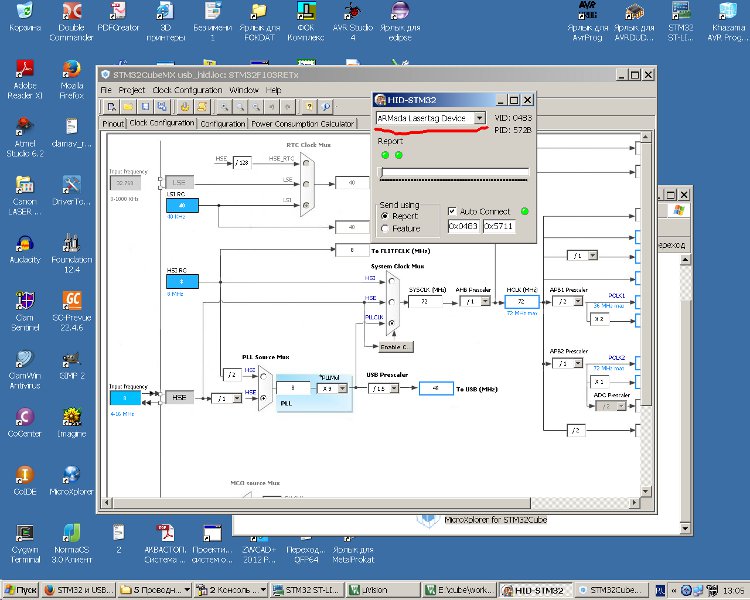Open the USB Prescaler dropdown
The width and height of the screenshot is (750, 600).
pyautogui.click(x=394, y=389)
